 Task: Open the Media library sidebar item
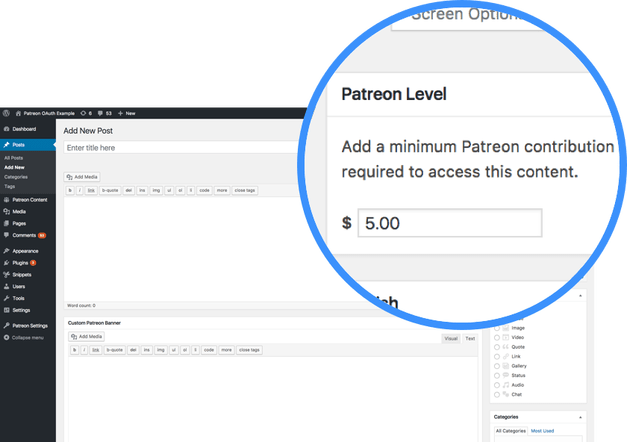click(19, 211)
